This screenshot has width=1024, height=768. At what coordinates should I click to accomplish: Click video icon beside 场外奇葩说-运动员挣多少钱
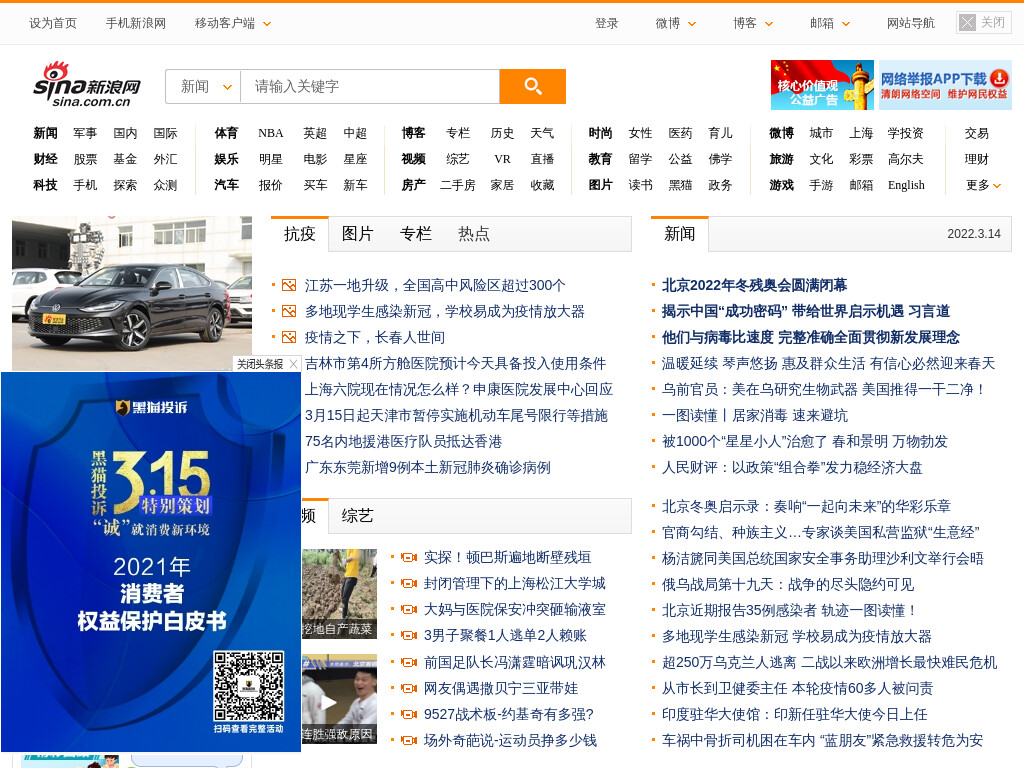pos(409,741)
